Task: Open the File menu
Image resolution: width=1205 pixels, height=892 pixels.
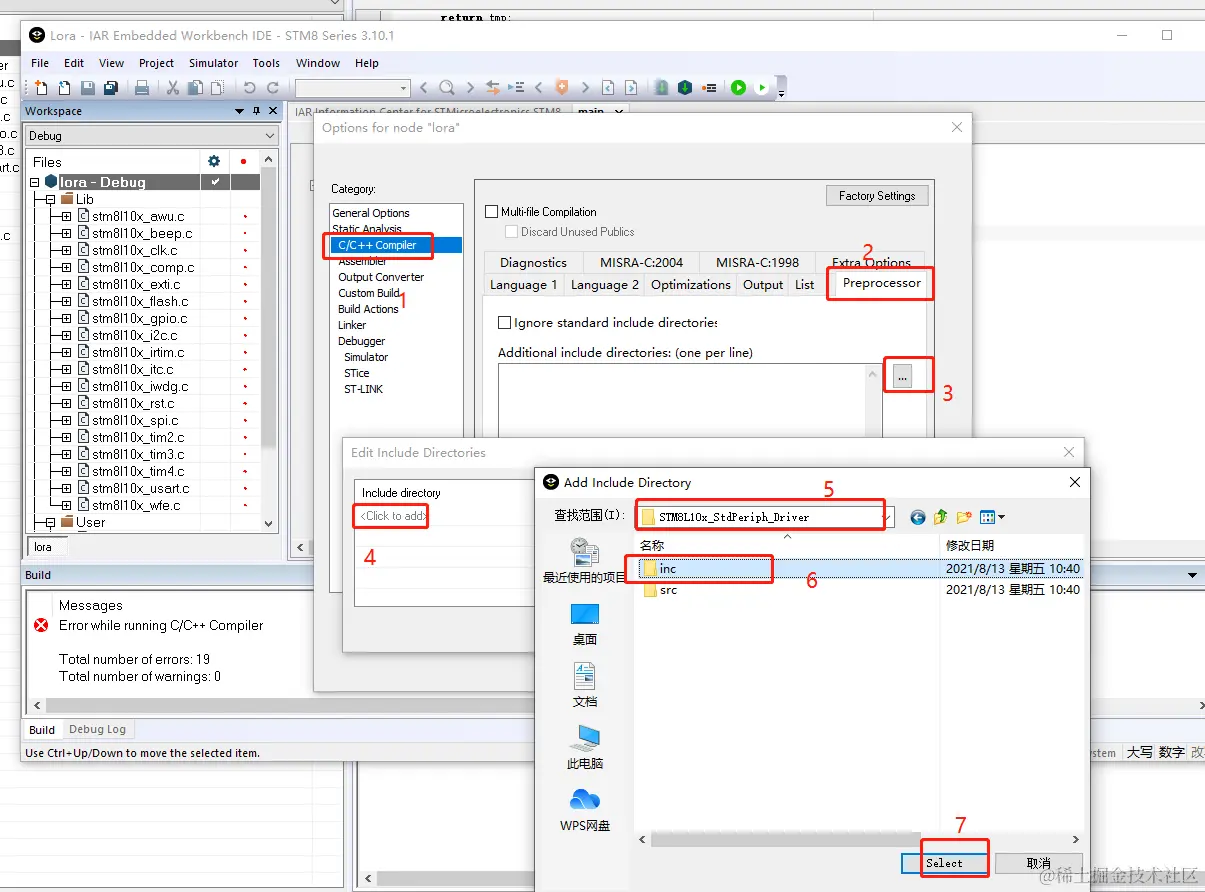Action: click(x=40, y=63)
